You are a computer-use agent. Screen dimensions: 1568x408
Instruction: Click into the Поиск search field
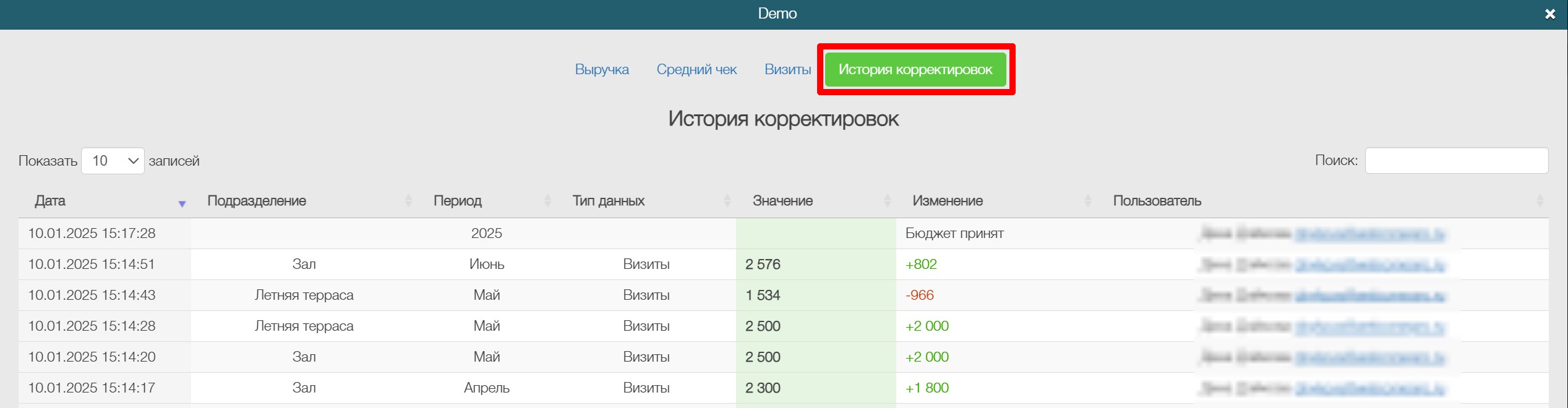point(1456,161)
